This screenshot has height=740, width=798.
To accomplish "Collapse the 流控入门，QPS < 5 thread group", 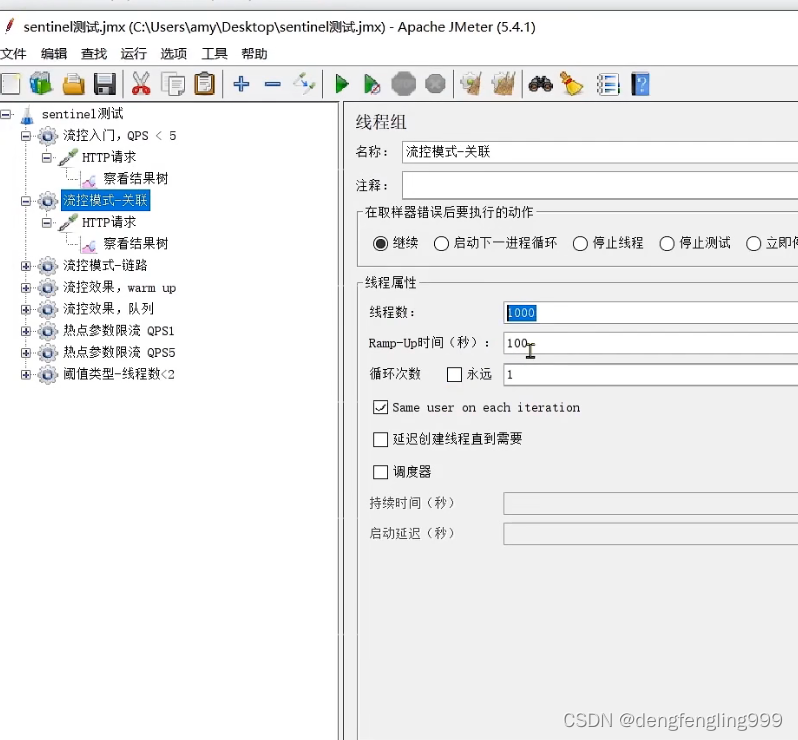I will (x=25, y=136).
